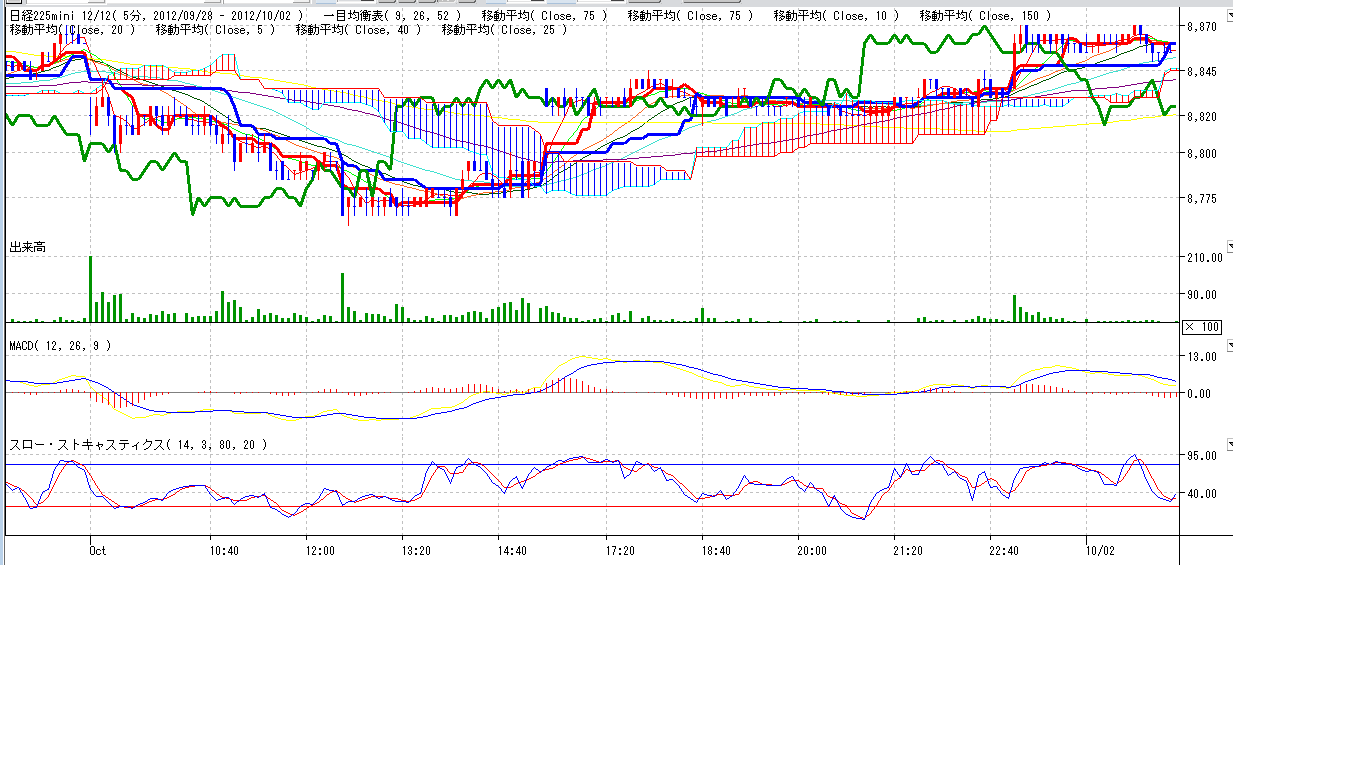Select the 出来高 volume pane label
The width and height of the screenshot is (1368, 768).
[27, 247]
